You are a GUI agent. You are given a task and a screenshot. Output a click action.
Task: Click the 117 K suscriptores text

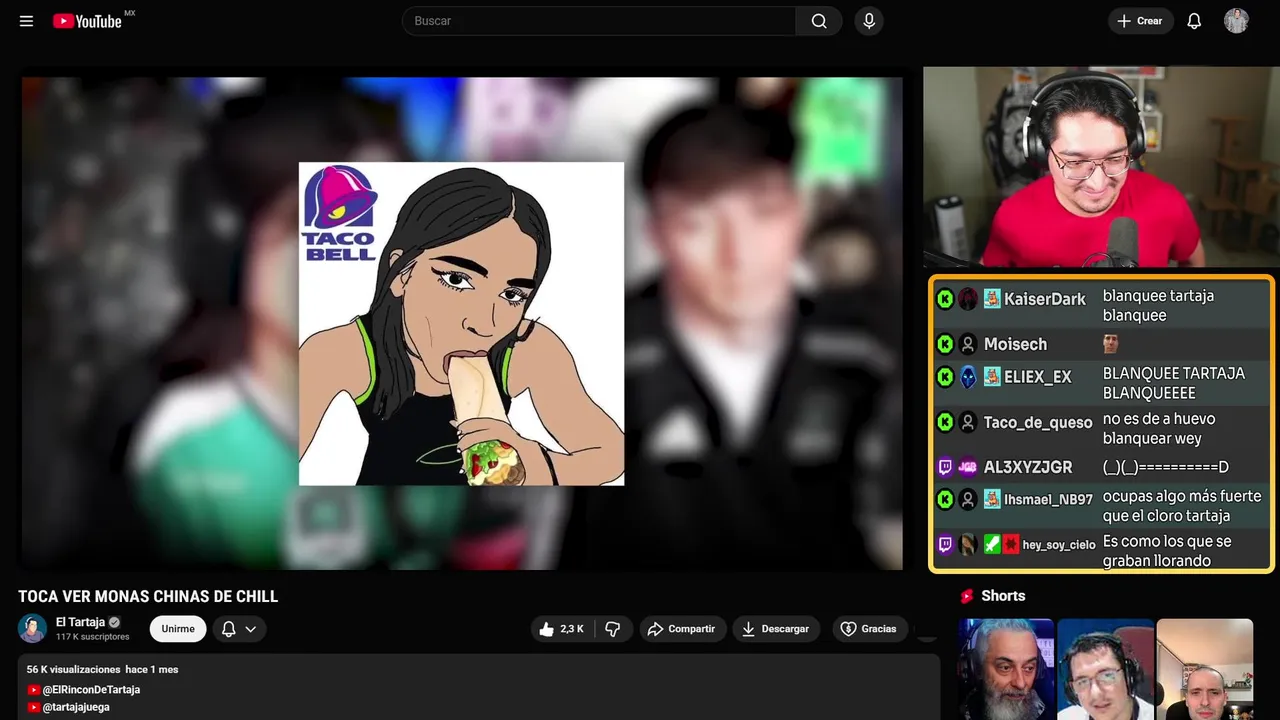point(93,637)
